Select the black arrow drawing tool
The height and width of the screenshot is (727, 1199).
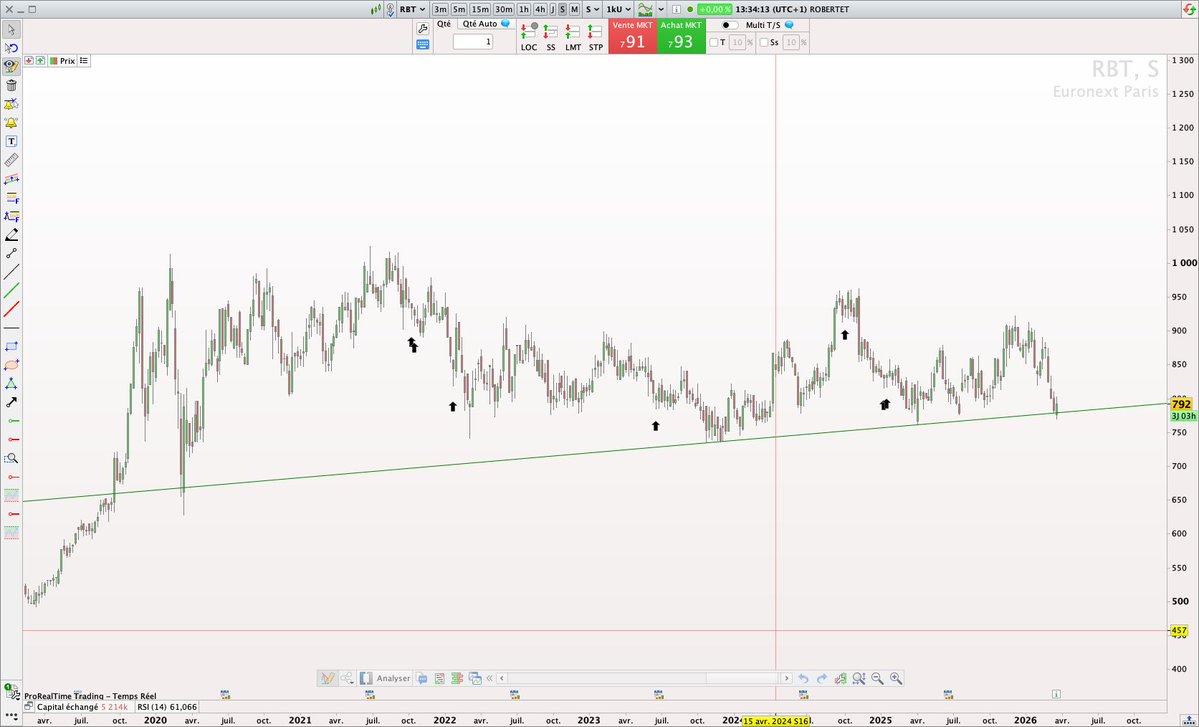(11, 402)
